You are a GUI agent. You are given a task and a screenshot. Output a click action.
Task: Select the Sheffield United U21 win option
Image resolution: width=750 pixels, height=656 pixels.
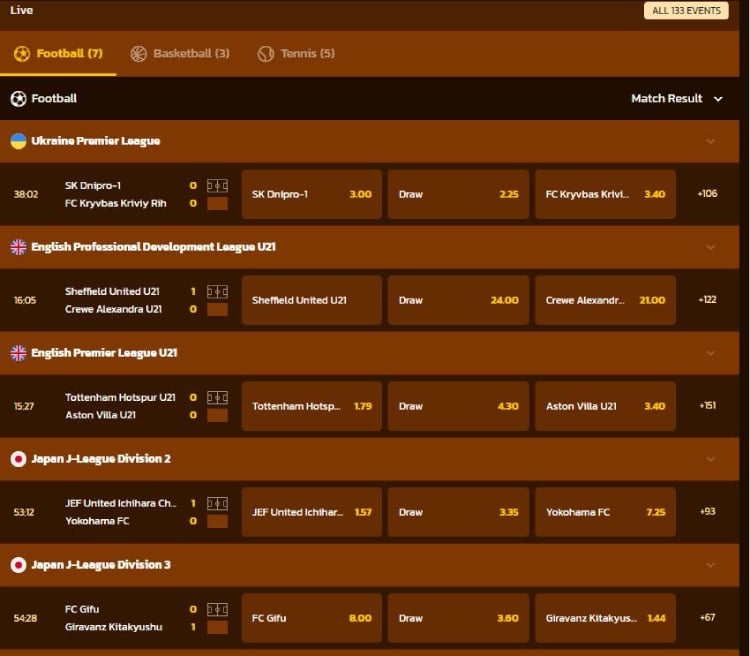click(x=312, y=300)
